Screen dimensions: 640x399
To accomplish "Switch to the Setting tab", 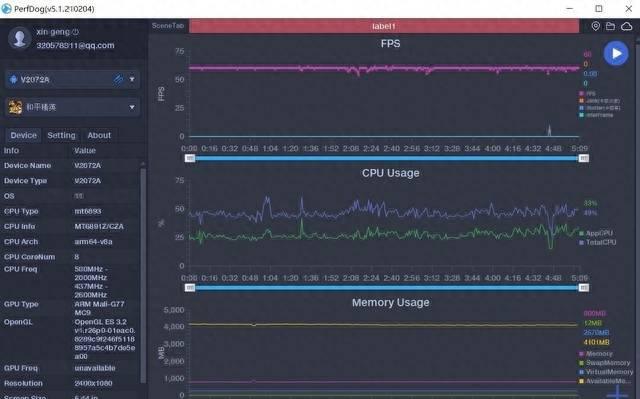I will [61, 135].
